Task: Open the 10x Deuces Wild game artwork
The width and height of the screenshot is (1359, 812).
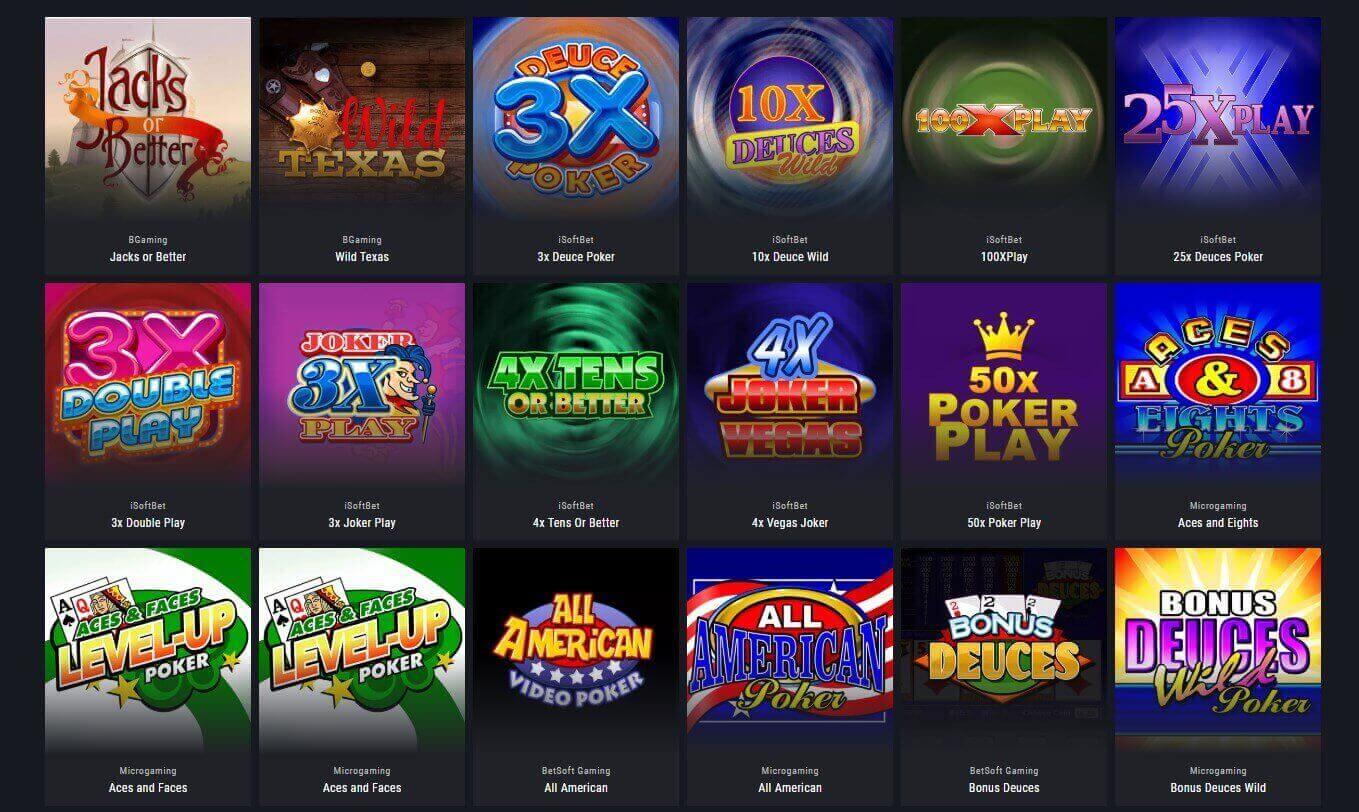Action: point(790,120)
